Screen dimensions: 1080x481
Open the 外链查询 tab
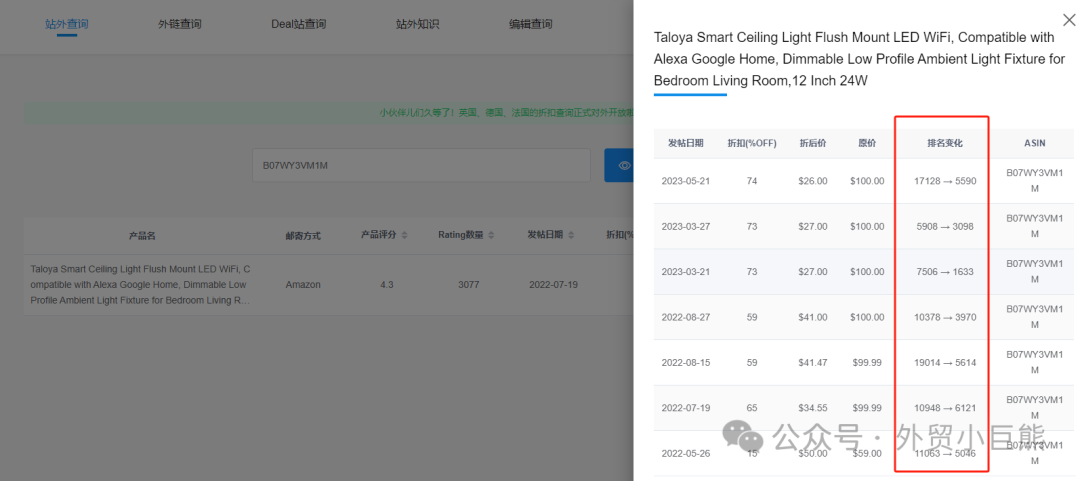[x=180, y=24]
